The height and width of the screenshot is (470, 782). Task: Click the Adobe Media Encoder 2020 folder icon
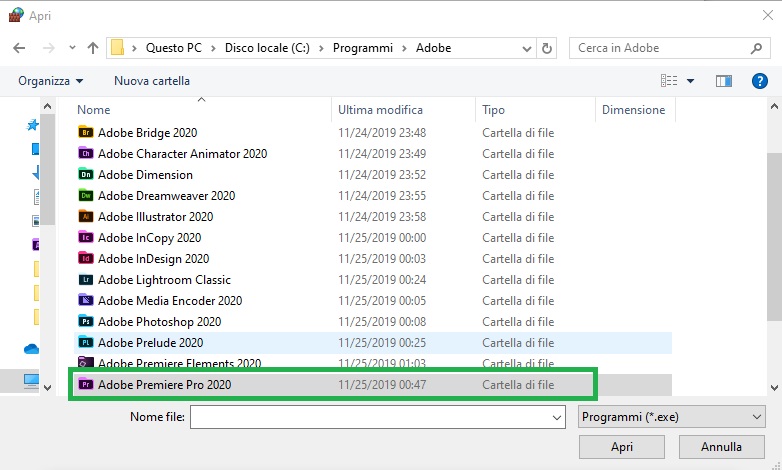pos(86,300)
